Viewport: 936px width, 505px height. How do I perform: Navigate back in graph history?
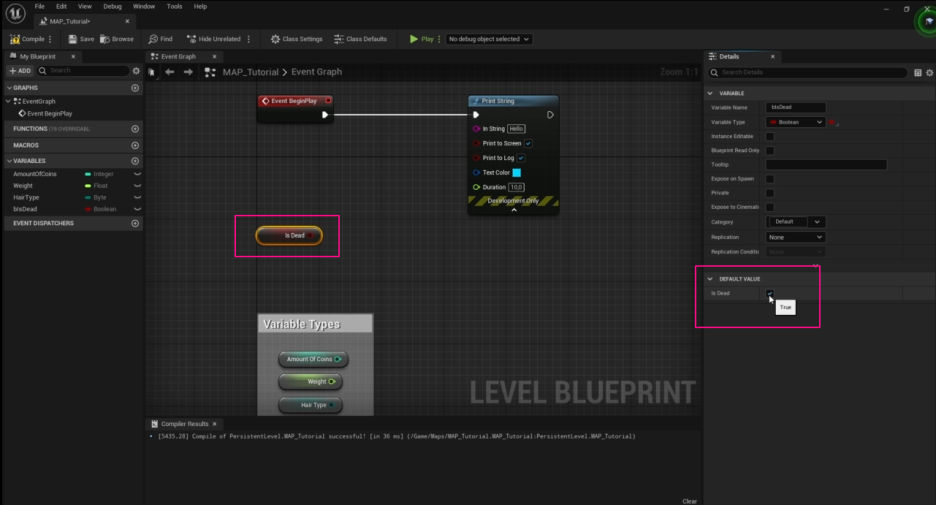(x=170, y=72)
